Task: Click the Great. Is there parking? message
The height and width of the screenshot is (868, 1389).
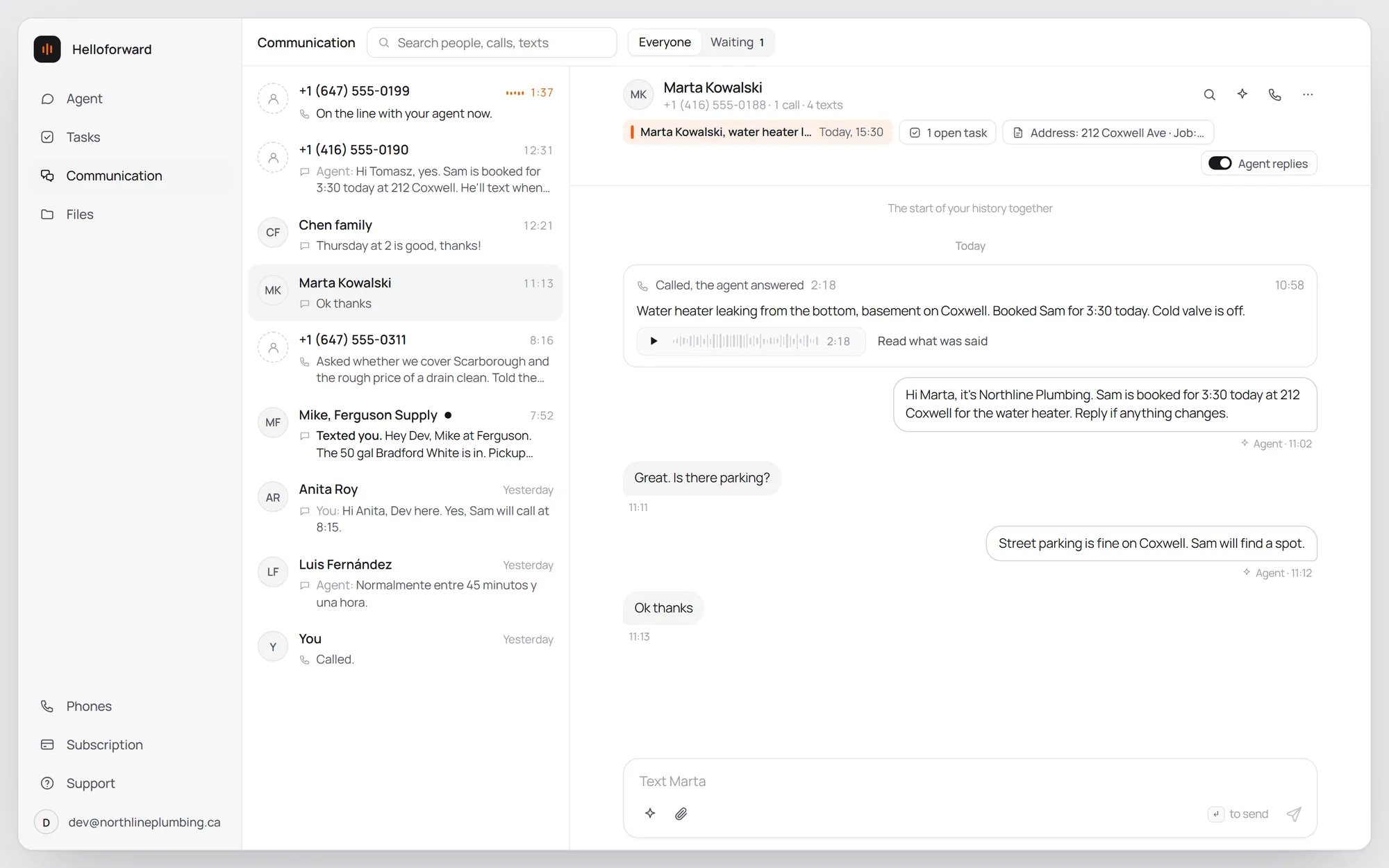Action: pyautogui.click(x=701, y=478)
